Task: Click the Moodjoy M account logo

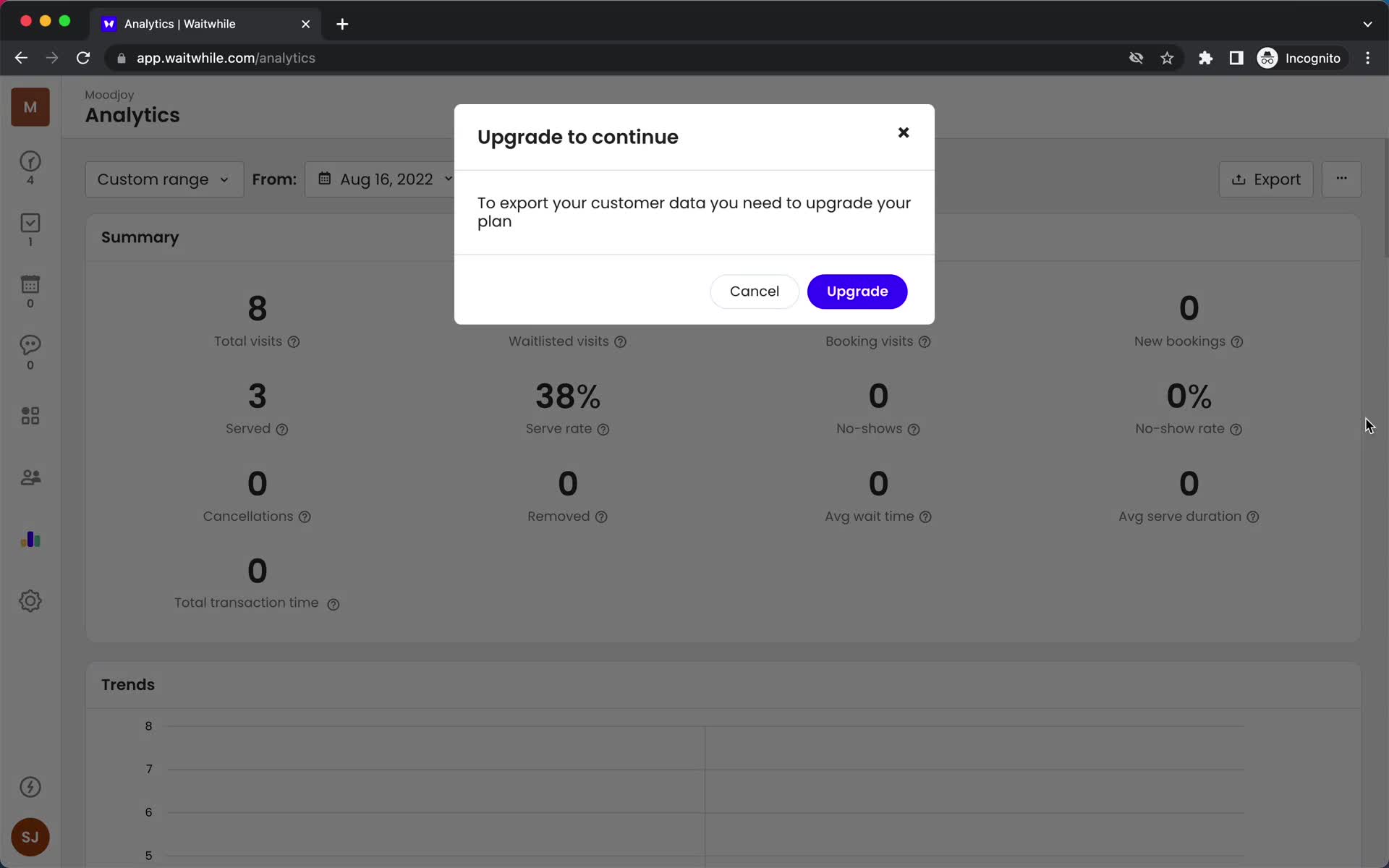Action: [x=30, y=107]
